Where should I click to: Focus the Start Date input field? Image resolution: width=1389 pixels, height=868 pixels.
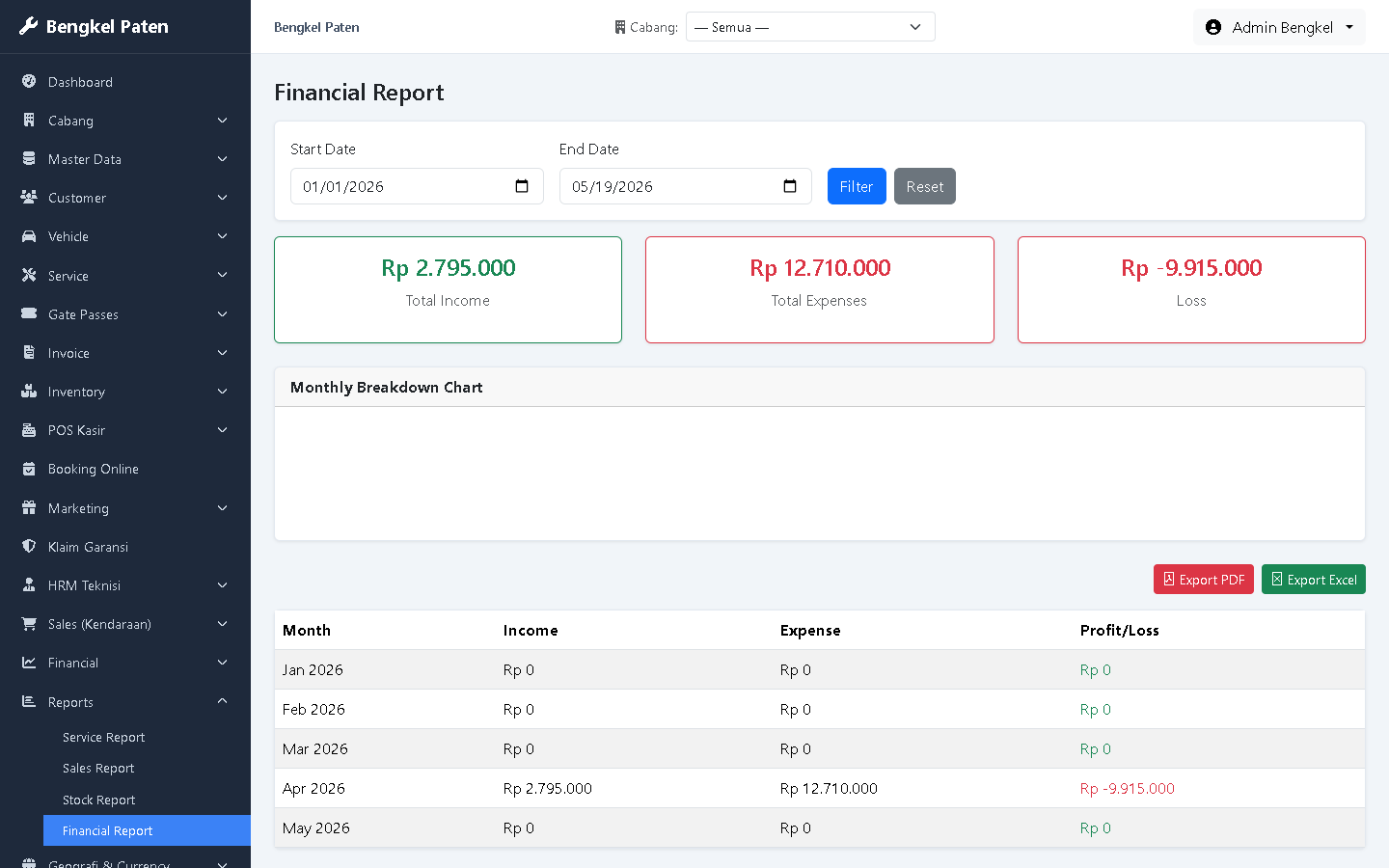point(417,186)
